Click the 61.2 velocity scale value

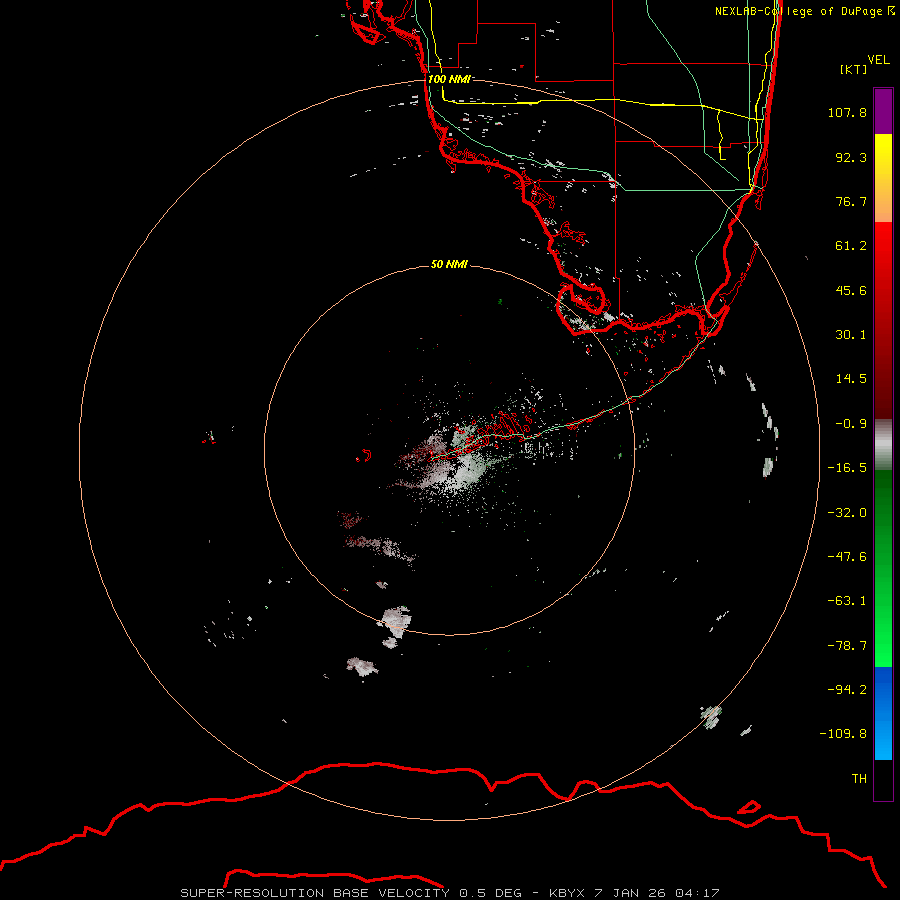[851, 246]
